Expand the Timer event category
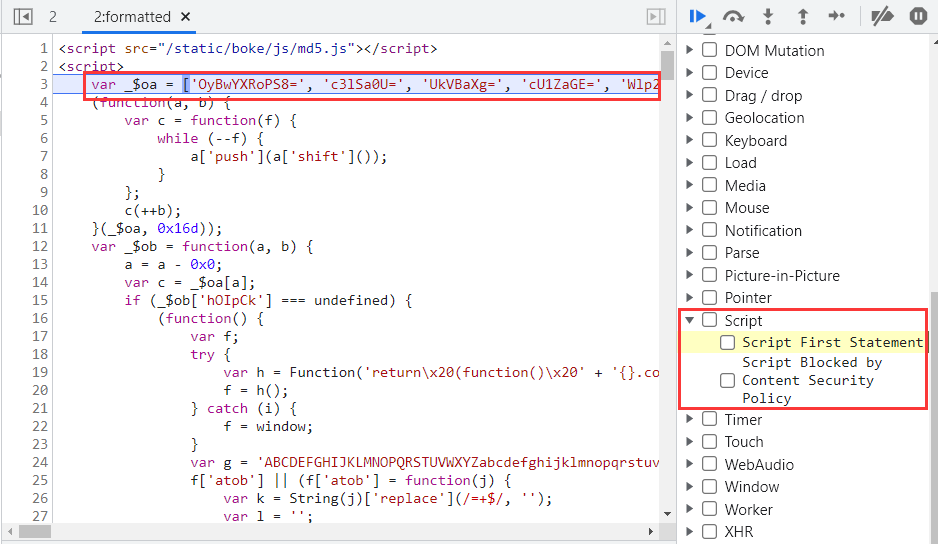Image resolution: width=938 pixels, height=544 pixels. [x=690, y=420]
